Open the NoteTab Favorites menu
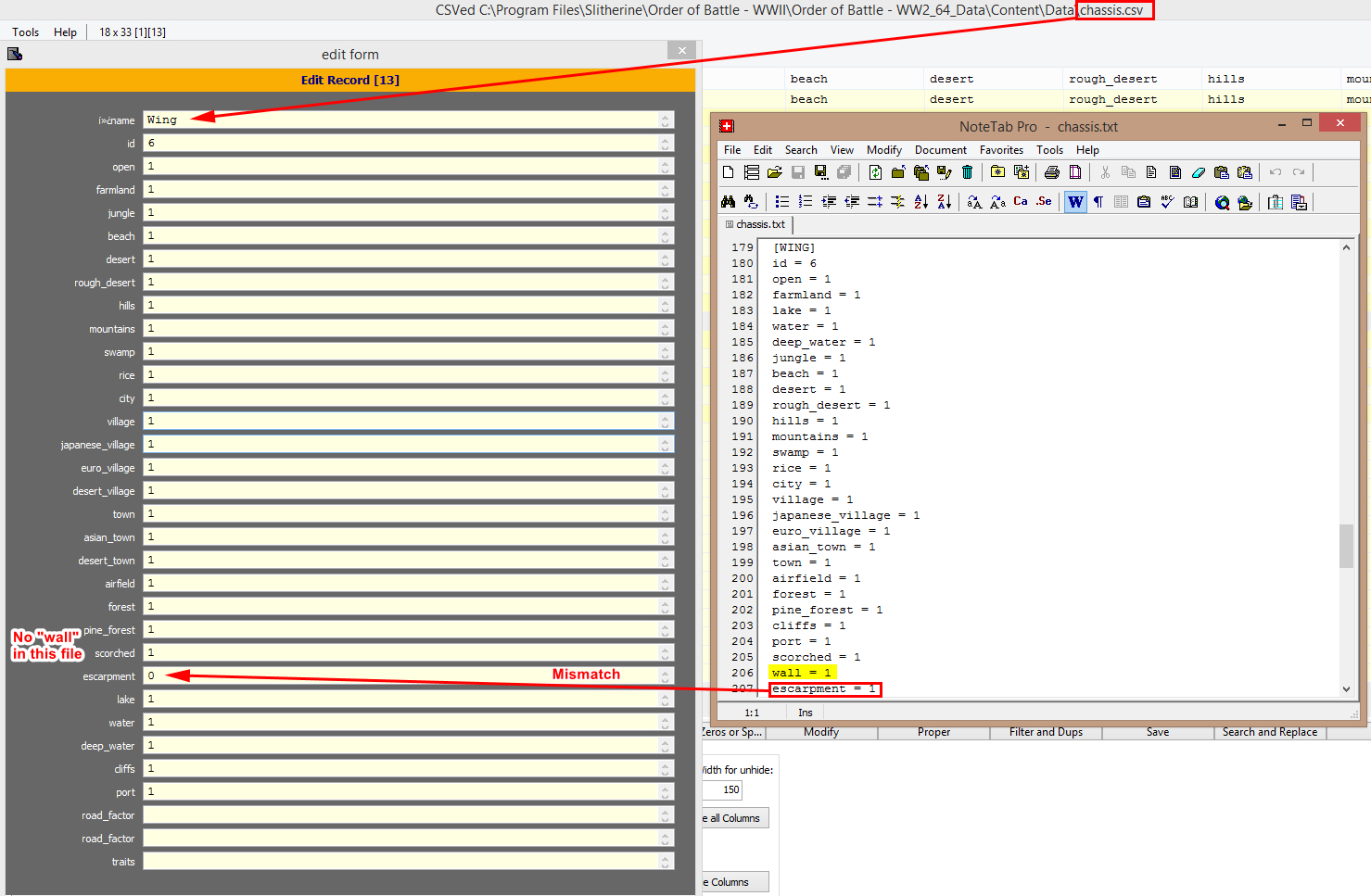The height and width of the screenshot is (896, 1371). [x=1002, y=150]
